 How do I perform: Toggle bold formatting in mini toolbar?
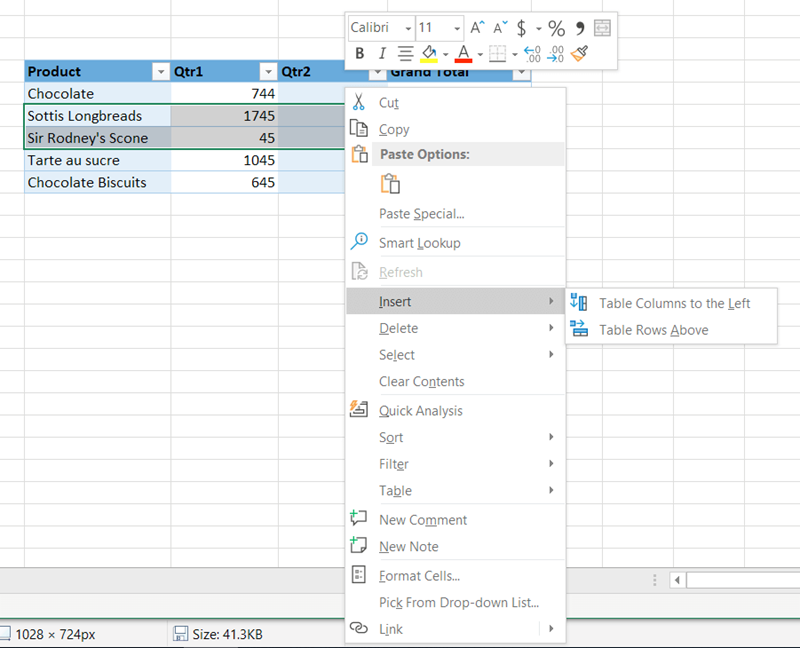point(360,54)
